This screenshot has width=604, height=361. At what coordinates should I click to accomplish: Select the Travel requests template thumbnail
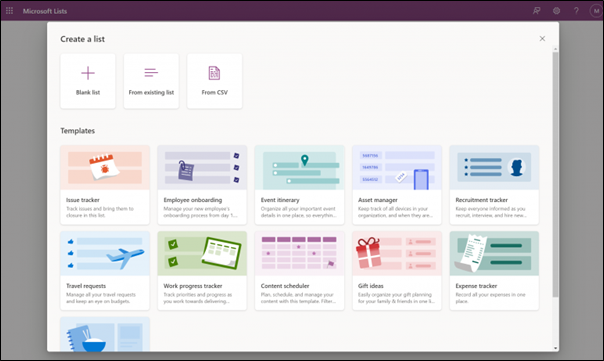click(x=105, y=254)
